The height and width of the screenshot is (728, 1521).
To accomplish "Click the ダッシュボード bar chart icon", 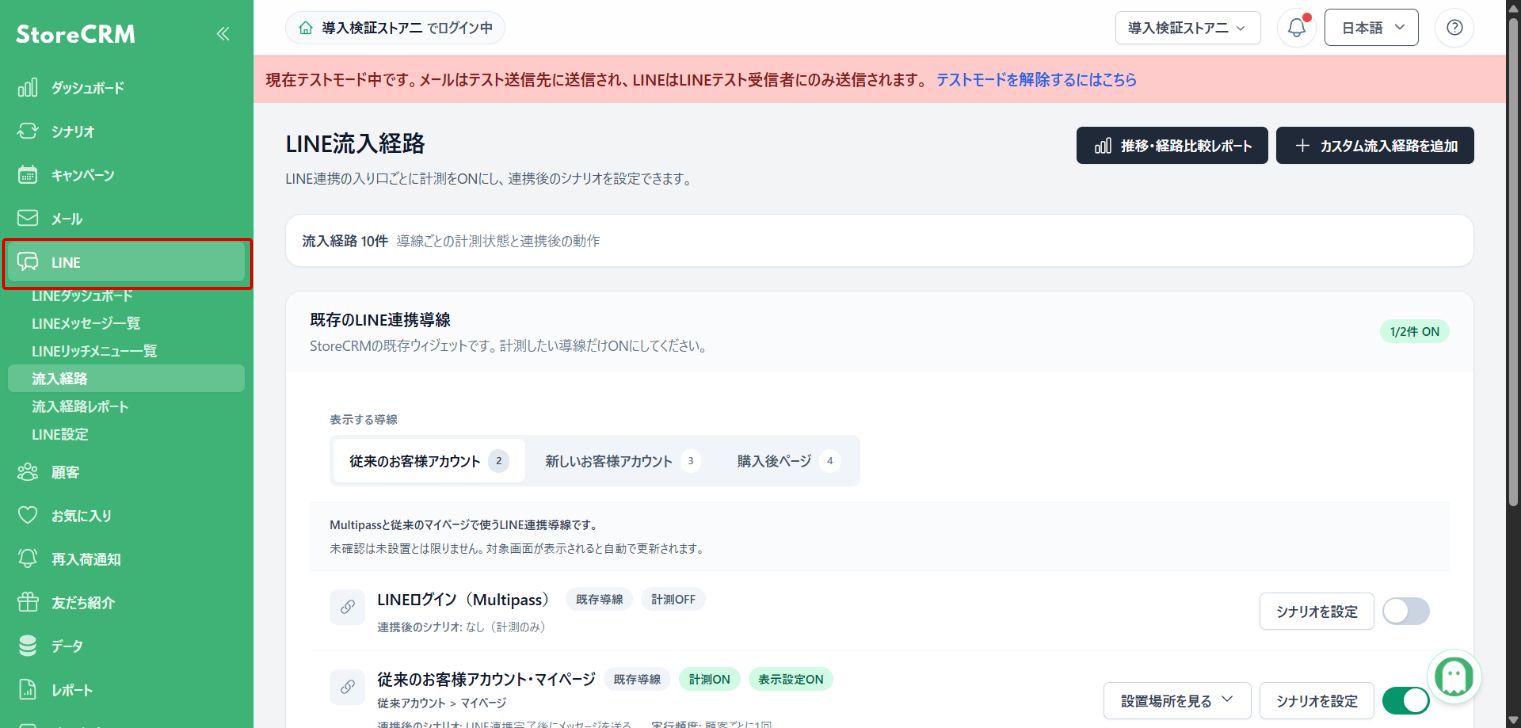I will 28,88.
